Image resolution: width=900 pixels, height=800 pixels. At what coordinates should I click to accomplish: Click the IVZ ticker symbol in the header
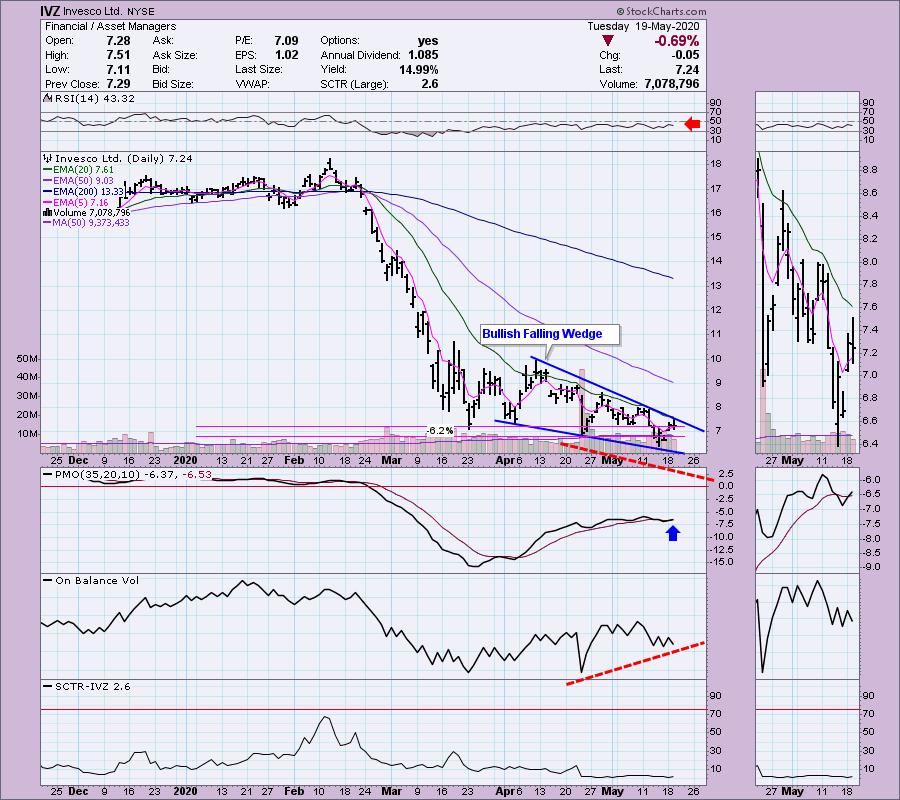(51, 11)
